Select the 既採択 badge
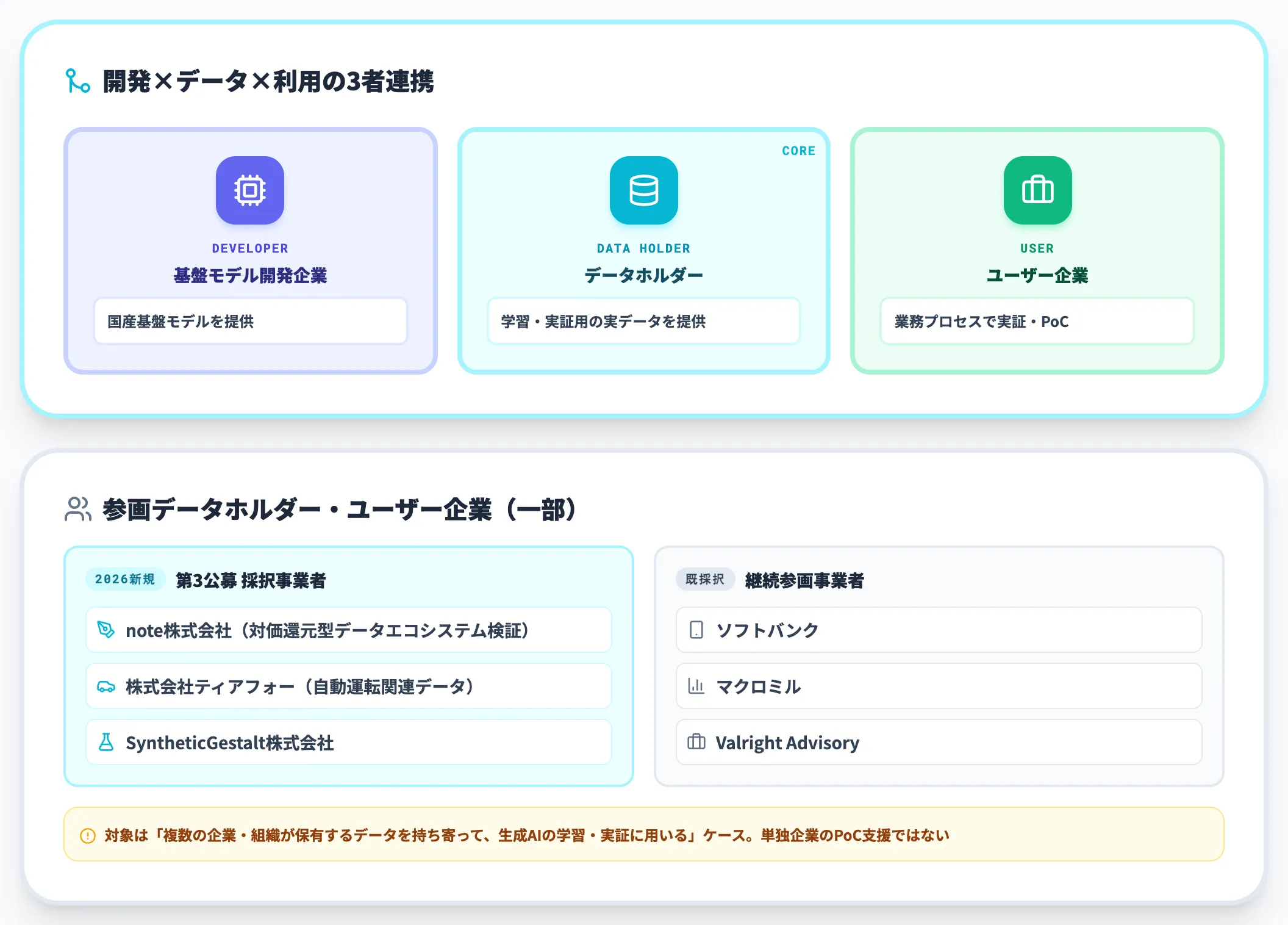 (705, 579)
